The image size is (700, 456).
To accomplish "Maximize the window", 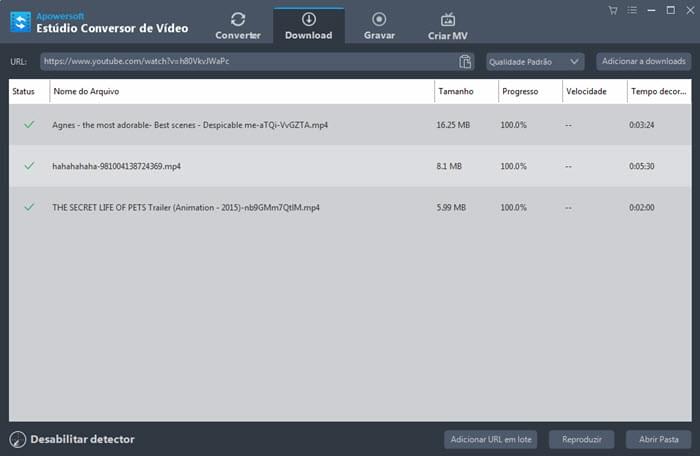I will (x=671, y=10).
